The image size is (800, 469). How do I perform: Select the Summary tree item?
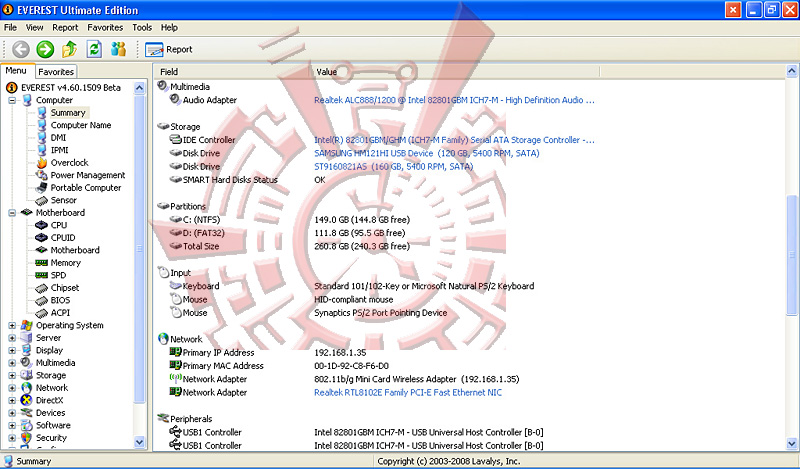click(x=68, y=113)
